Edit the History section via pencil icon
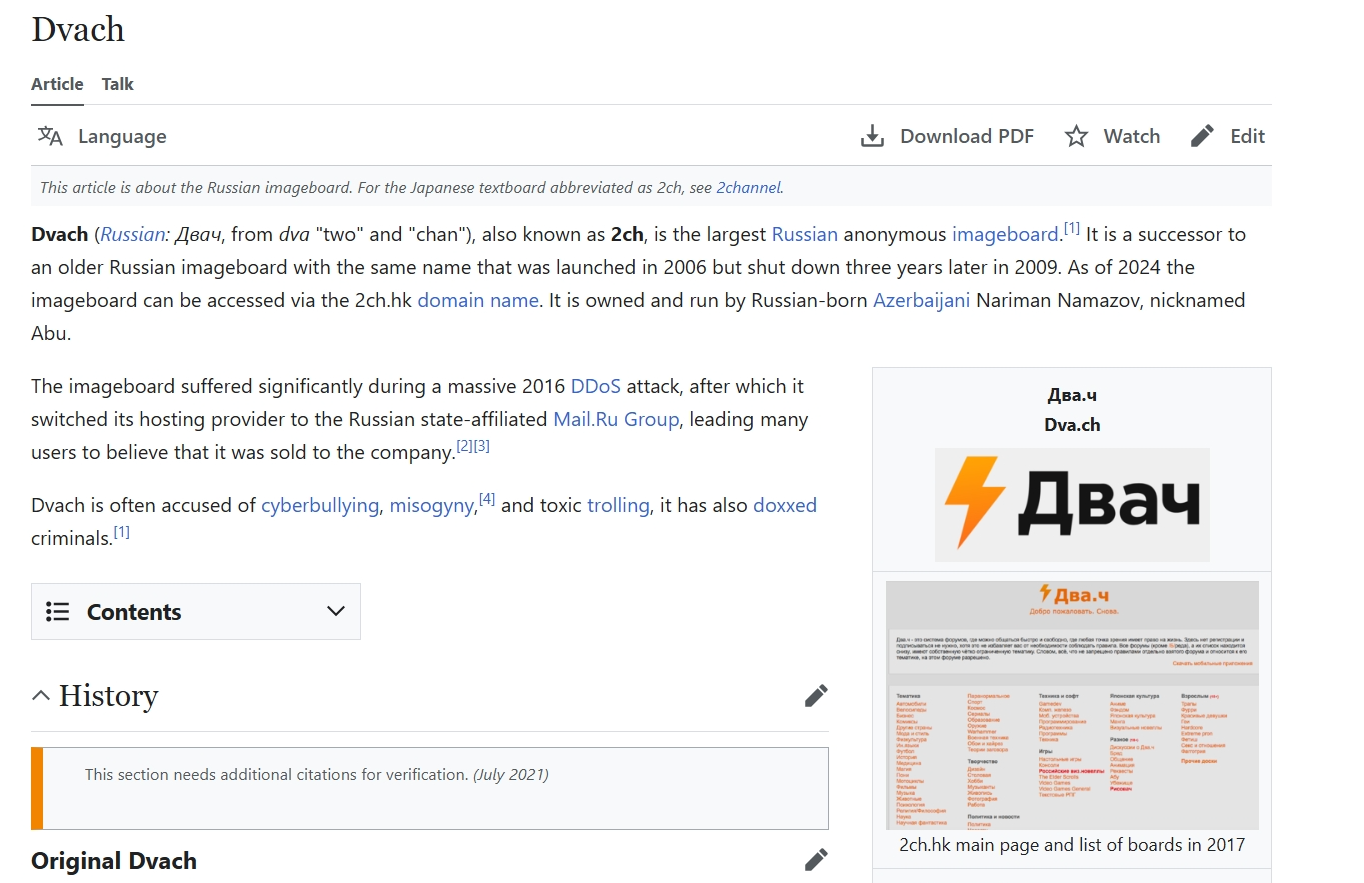This screenshot has height=883, width=1364. click(816, 696)
